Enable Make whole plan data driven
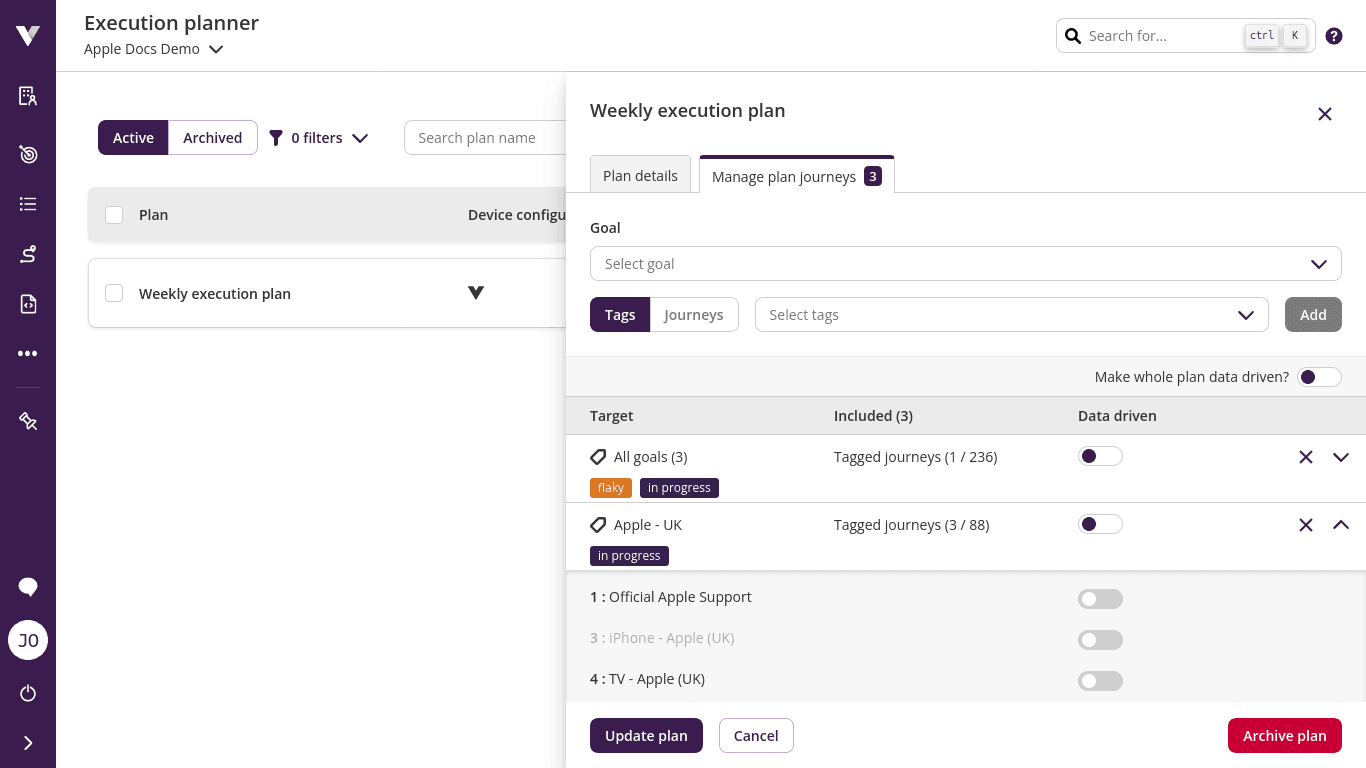Viewport: 1366px width, 768px height. (x=1319, y=376)
